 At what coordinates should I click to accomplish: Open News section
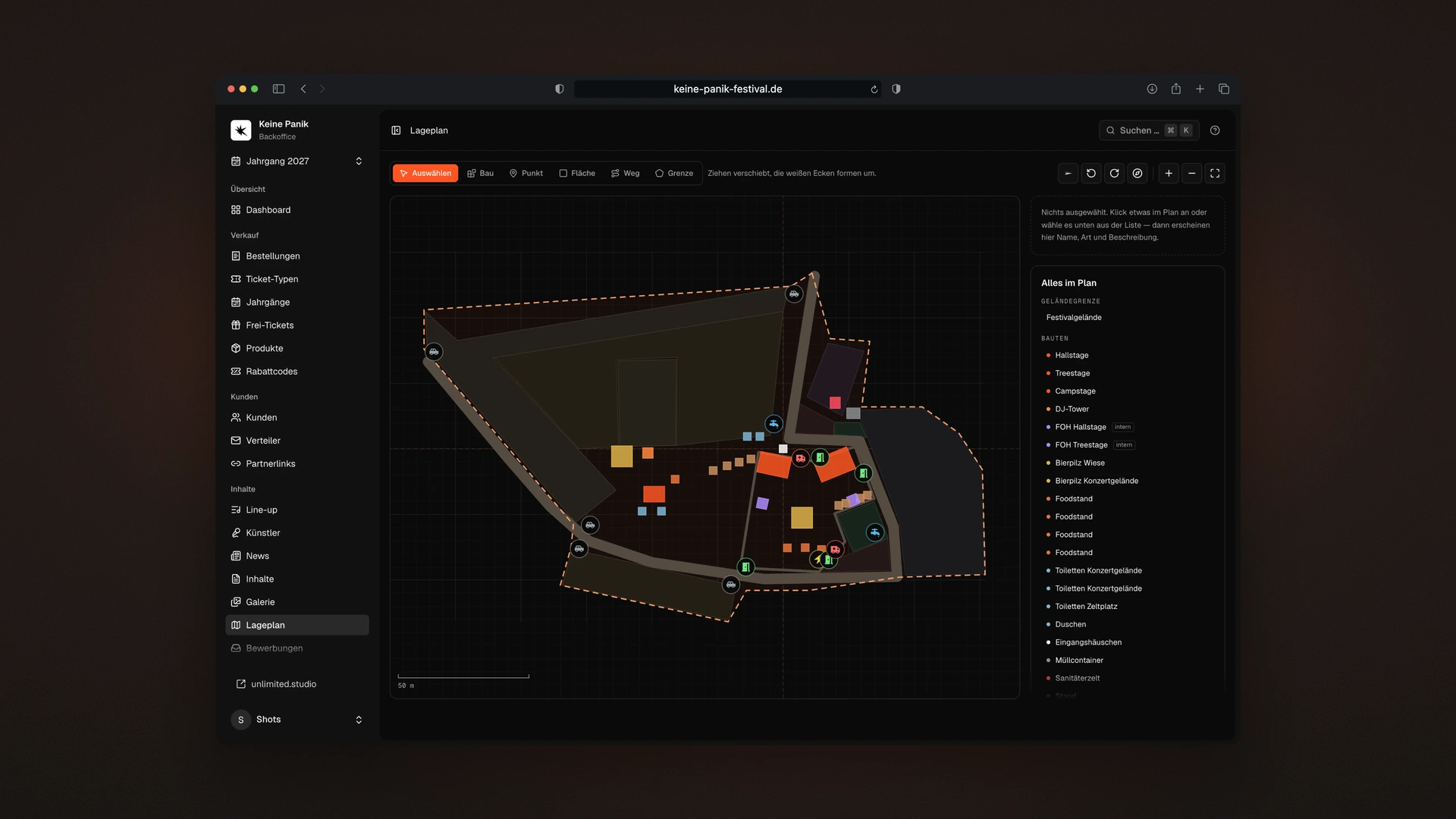pyautogui.click(x=297, y=556)
